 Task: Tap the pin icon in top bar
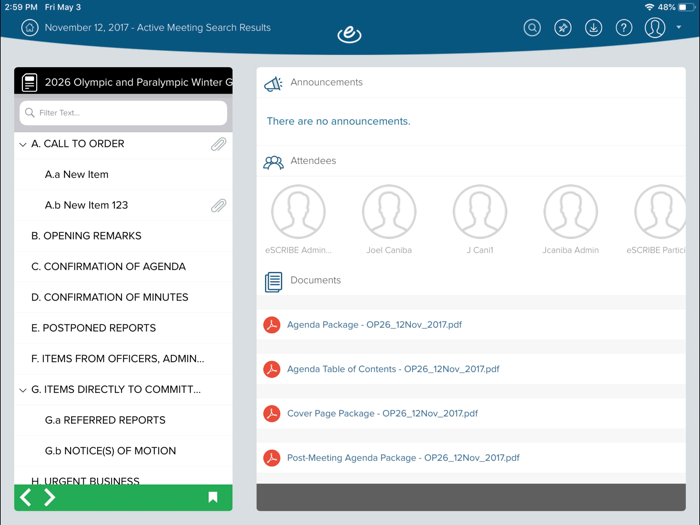coord(562,28)
